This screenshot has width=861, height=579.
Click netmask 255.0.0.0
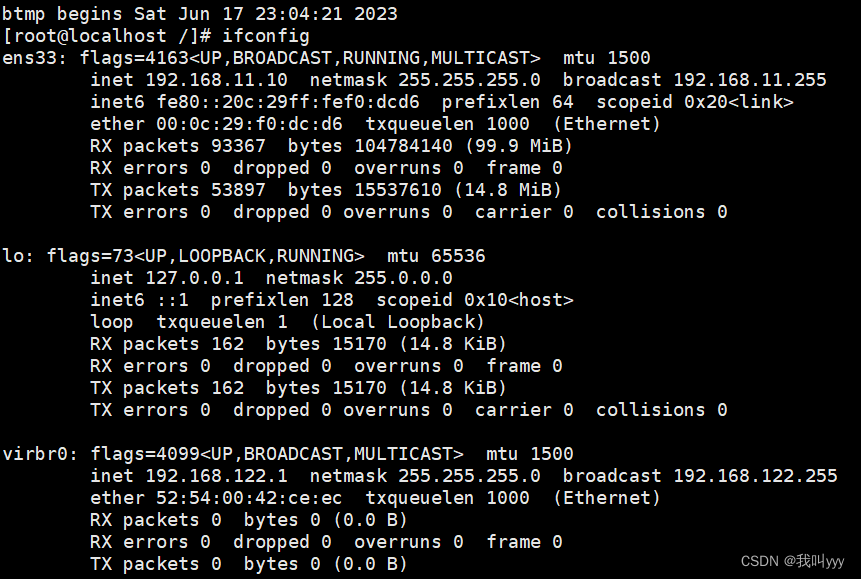(x=403, y=278)
